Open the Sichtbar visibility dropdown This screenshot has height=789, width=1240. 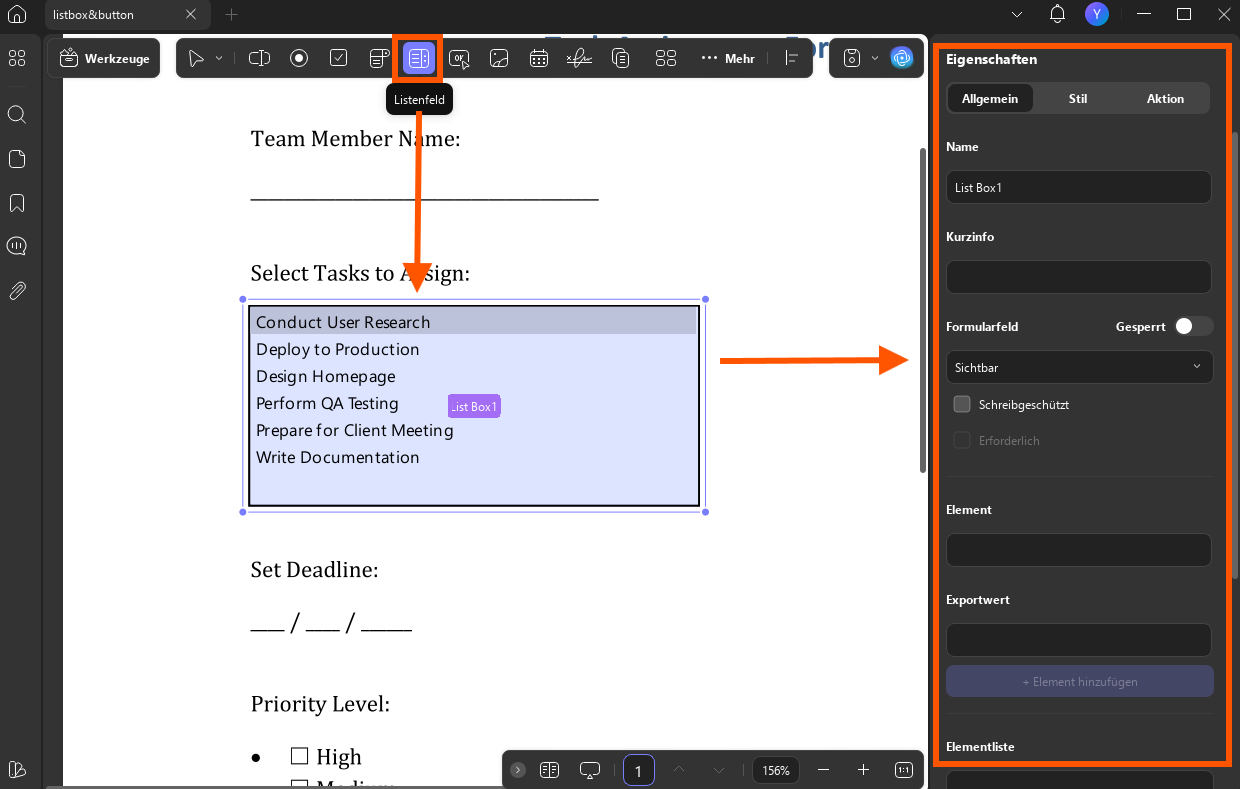pos(1079,367)
